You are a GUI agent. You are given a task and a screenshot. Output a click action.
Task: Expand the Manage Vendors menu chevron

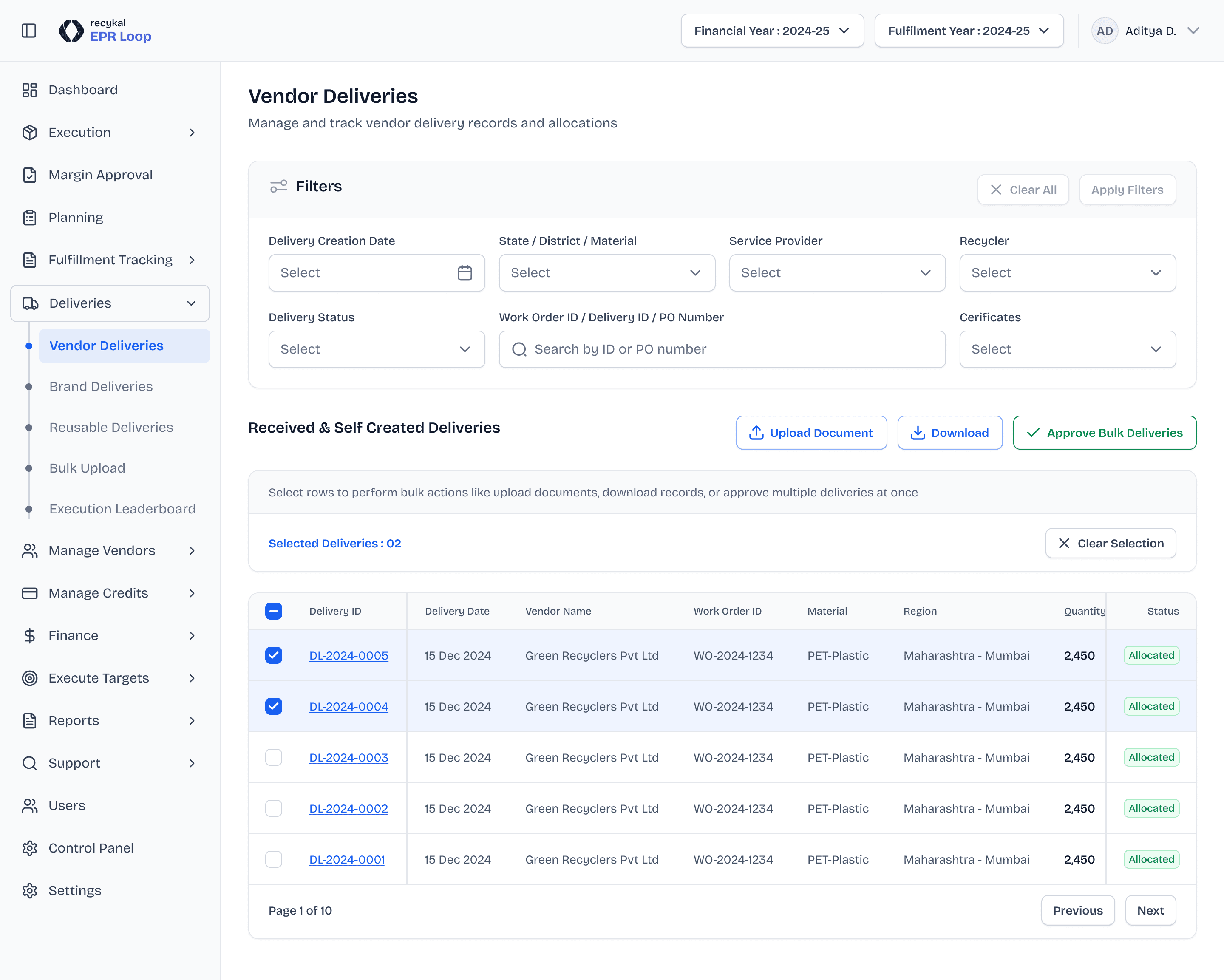(x=192, y=551)
